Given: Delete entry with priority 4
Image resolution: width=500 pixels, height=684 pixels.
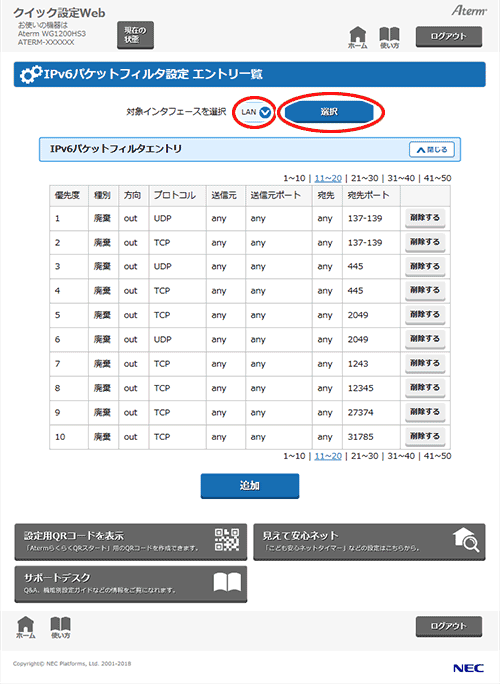Looking at the screenshot, I should click(x=425, y=291).
